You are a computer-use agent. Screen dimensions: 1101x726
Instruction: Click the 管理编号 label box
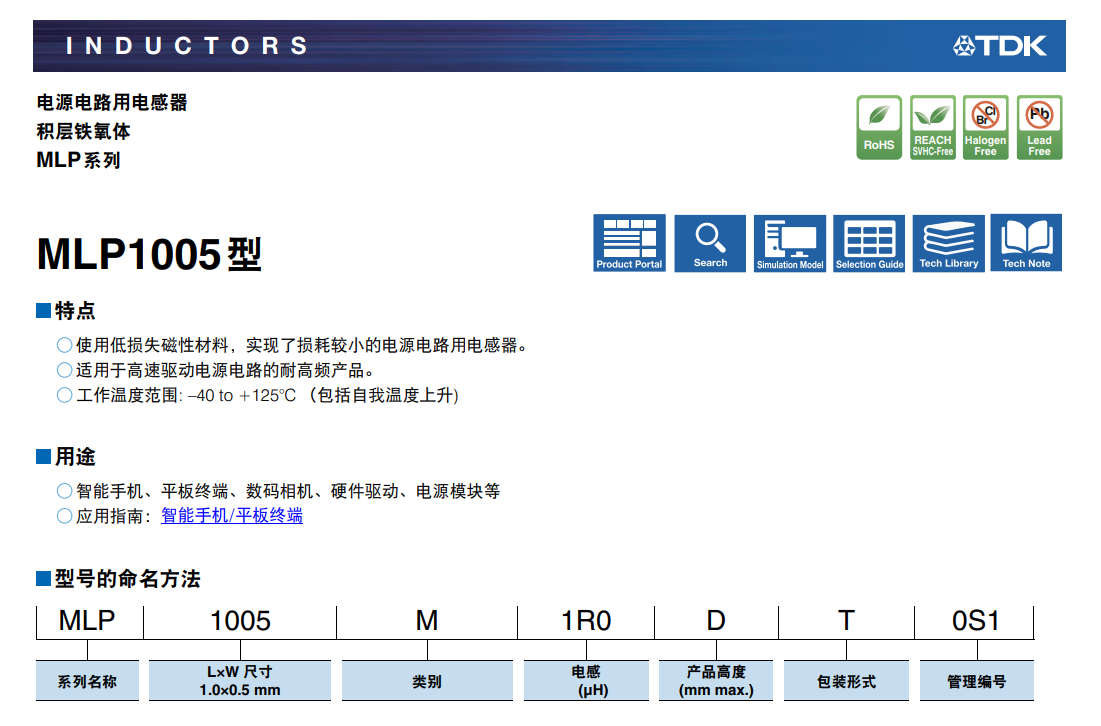pos(977,680)
